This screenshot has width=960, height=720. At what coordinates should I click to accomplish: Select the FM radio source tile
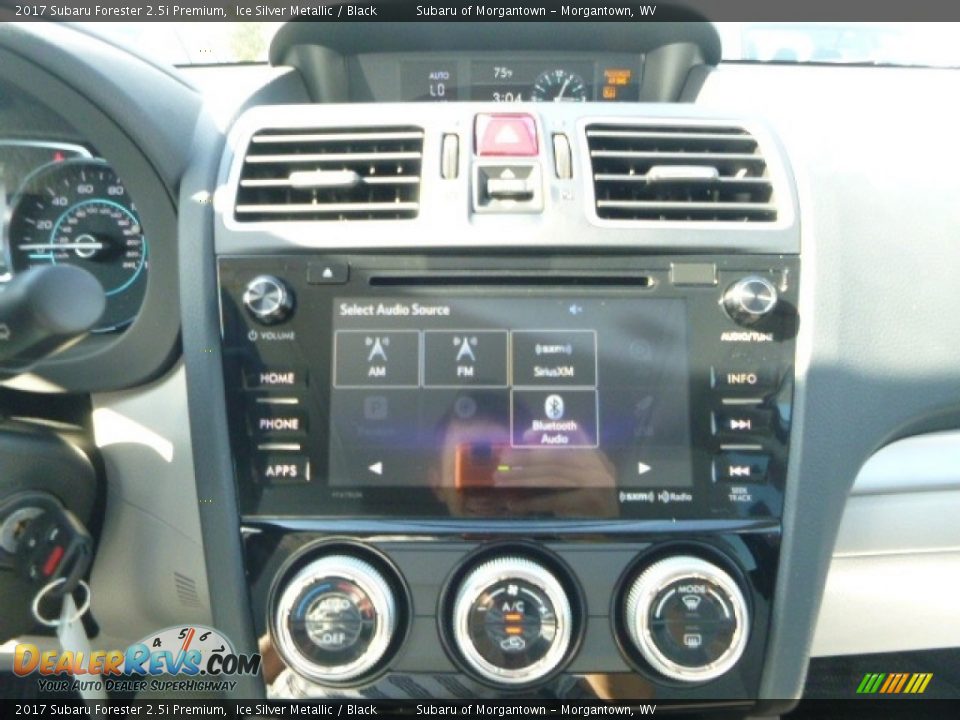465,358
